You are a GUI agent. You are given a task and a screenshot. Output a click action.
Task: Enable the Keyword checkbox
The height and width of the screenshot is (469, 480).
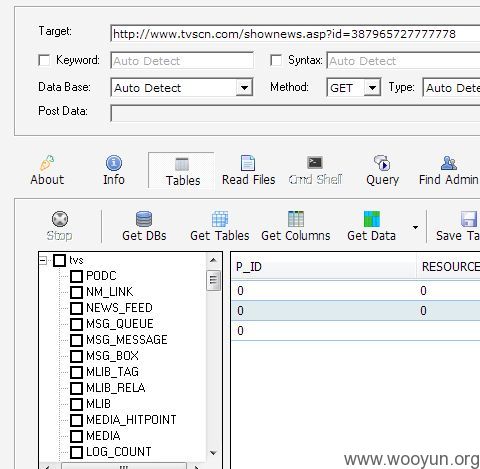point(44,60)
